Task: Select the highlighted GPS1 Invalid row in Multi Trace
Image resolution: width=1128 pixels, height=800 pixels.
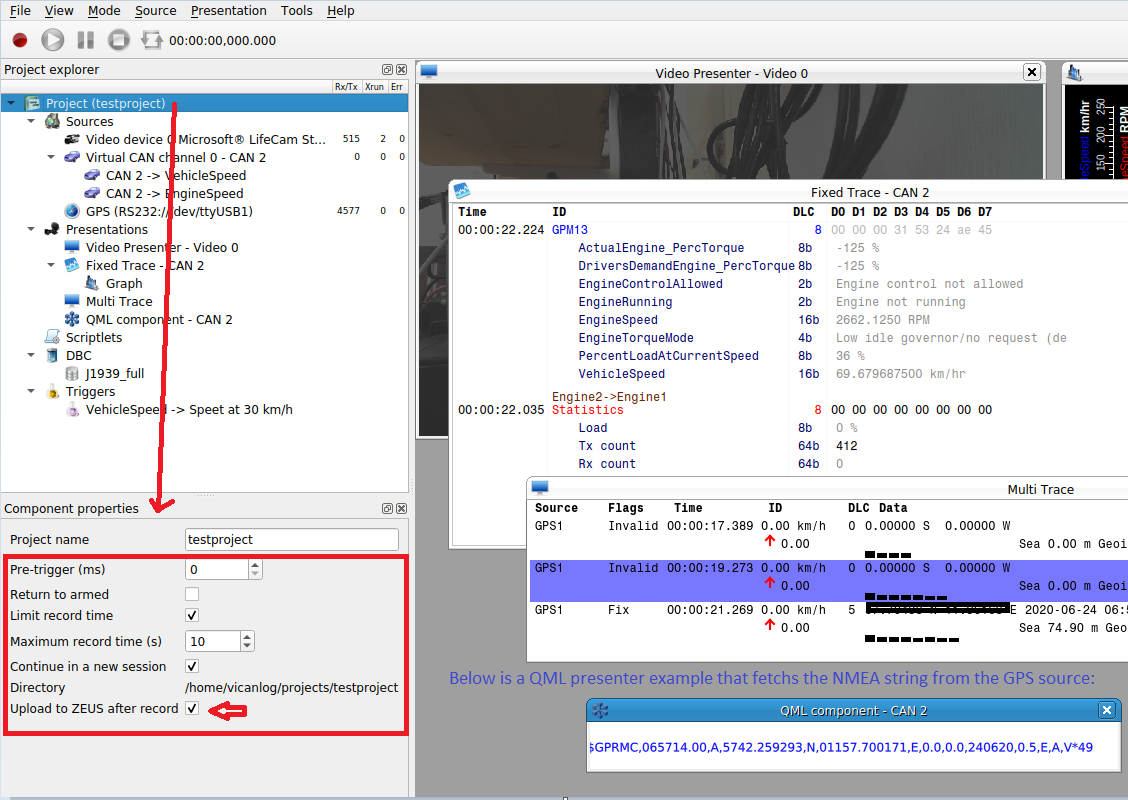Action: (x=829, y=581)
